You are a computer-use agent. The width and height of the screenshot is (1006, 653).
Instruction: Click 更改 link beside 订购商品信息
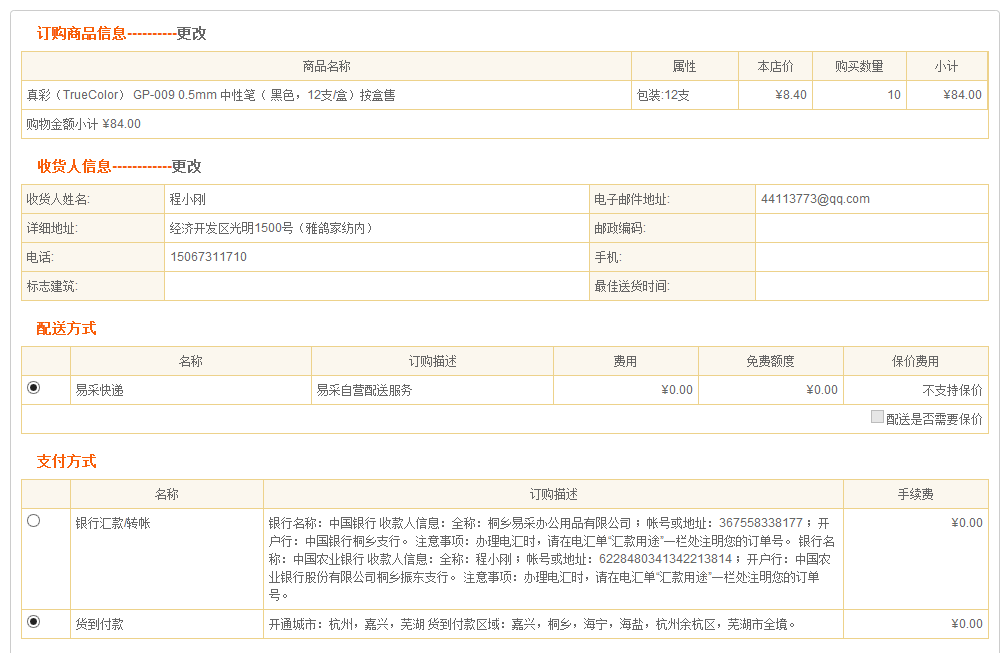point(191,33)
